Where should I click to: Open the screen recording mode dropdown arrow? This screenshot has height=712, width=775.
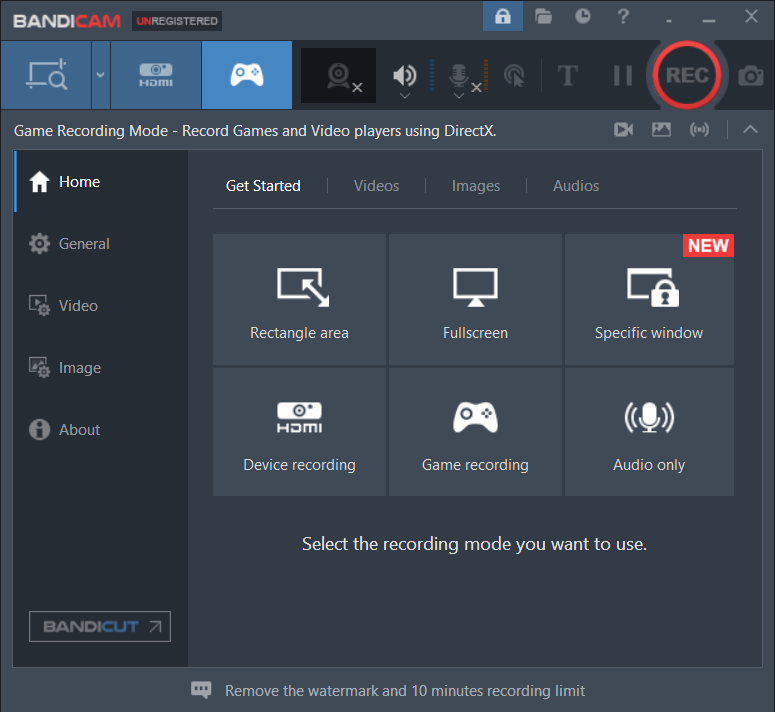100,75
